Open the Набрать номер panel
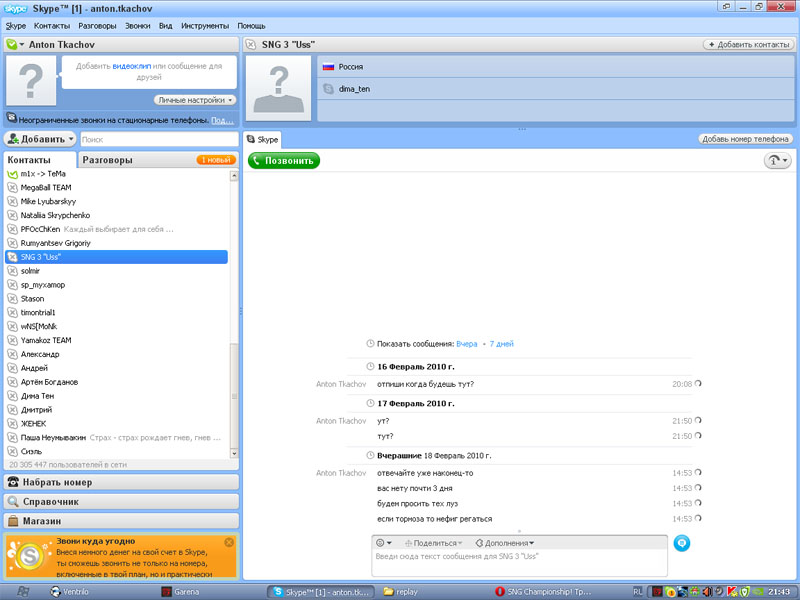Image resolution: width=800 pixels, height=600 pixels. (121, 482)
